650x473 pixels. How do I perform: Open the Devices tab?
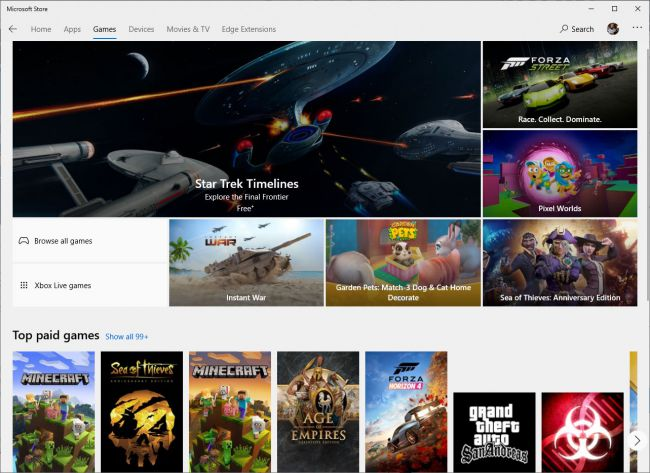pyautogui.click(x=141, y=29)
